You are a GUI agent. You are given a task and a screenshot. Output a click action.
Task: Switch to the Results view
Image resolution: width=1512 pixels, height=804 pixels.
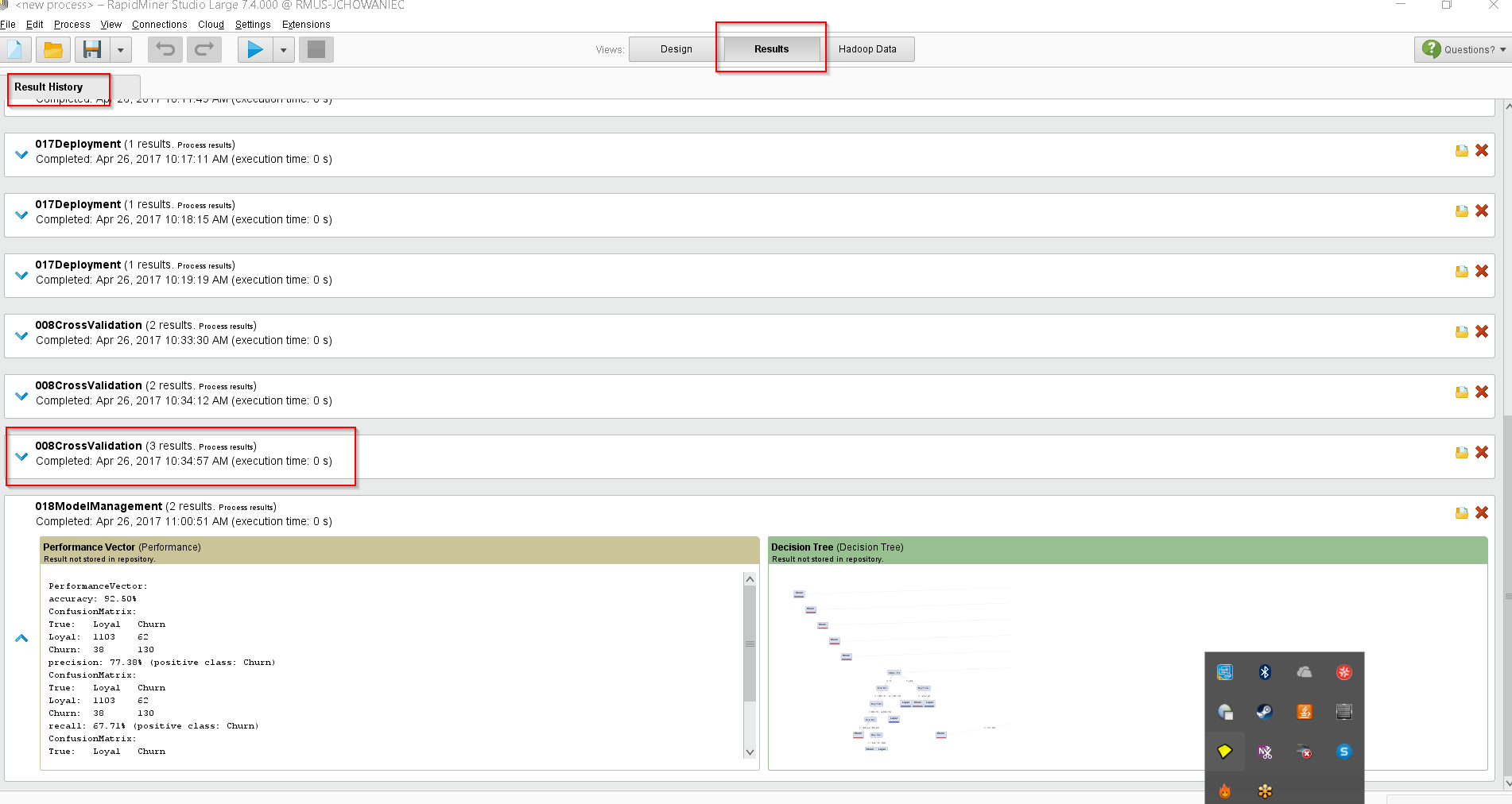point(772,49)
